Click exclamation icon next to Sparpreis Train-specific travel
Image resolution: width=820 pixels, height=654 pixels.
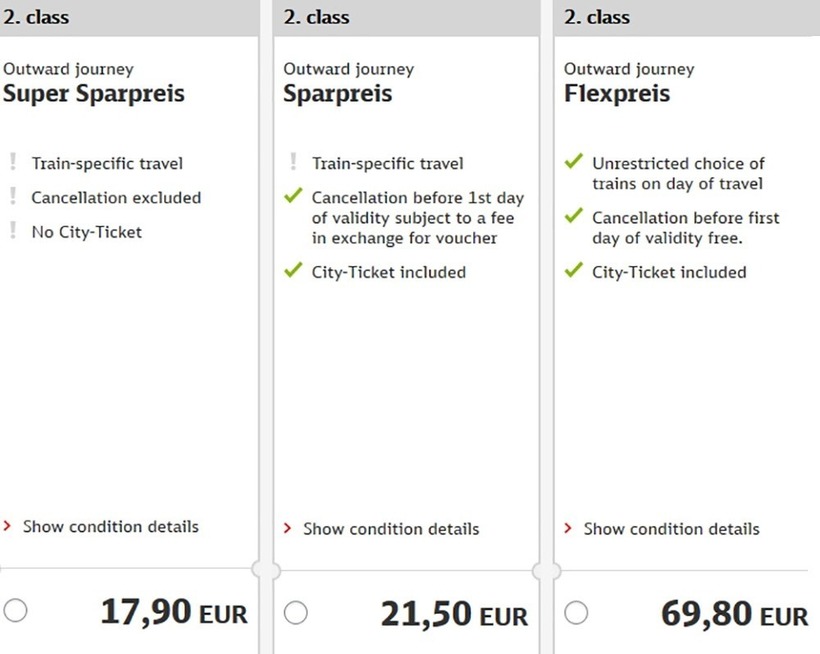293,162
